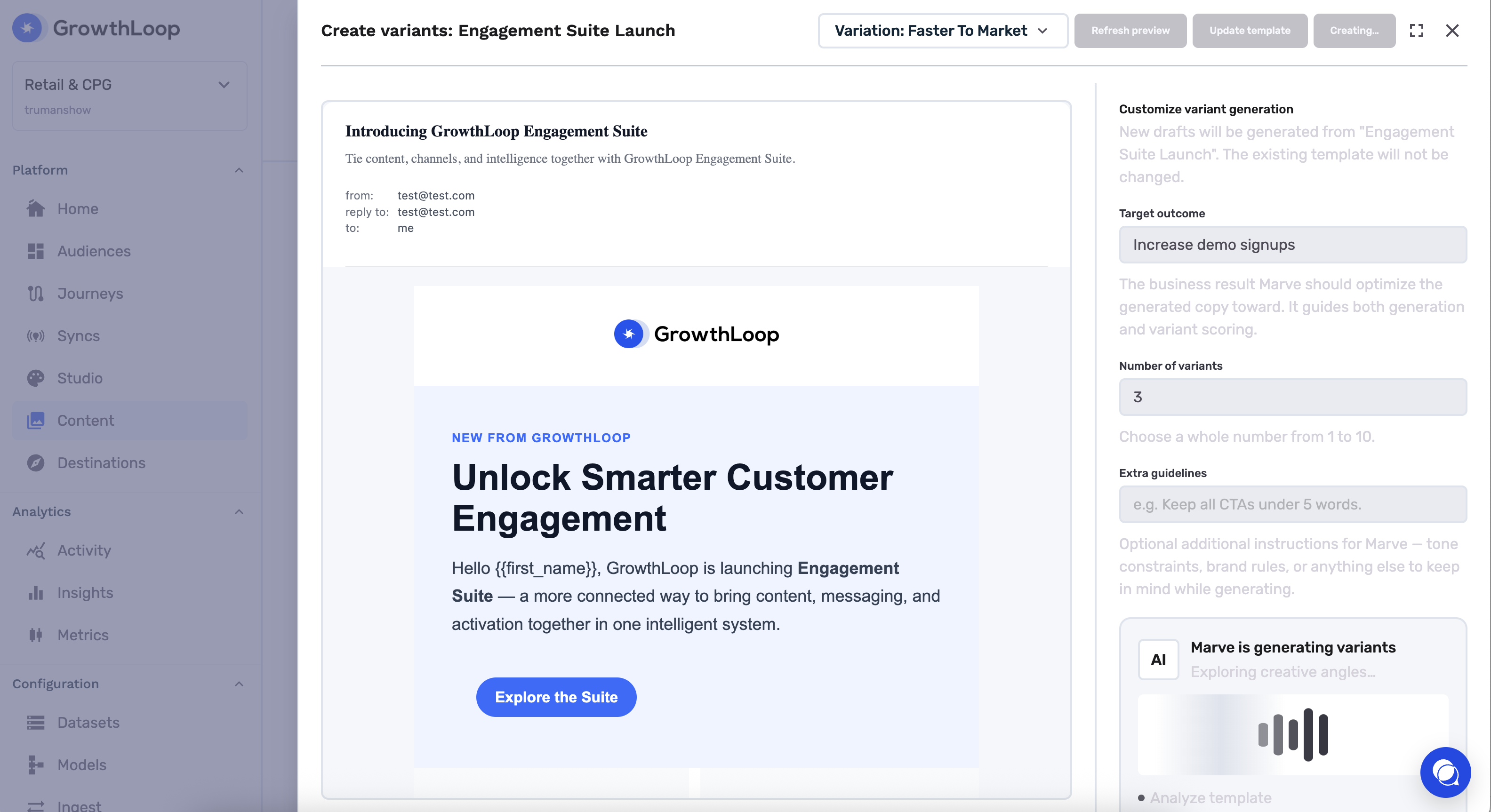Select the Content image icon
The image size is (1491, 812).
tap(35, 420)
